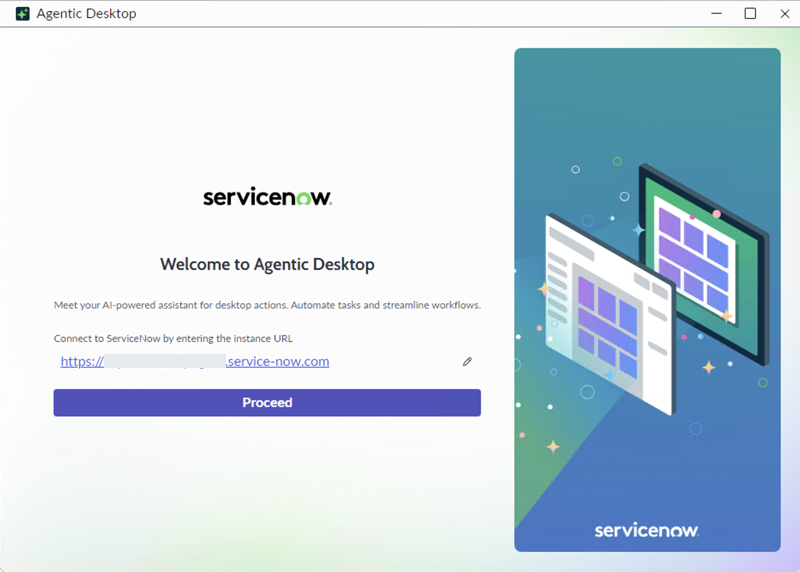
Task: Click the white ServiceNow logo on the illustration panel
Action: pyautogui.click(x=646, y=530)
